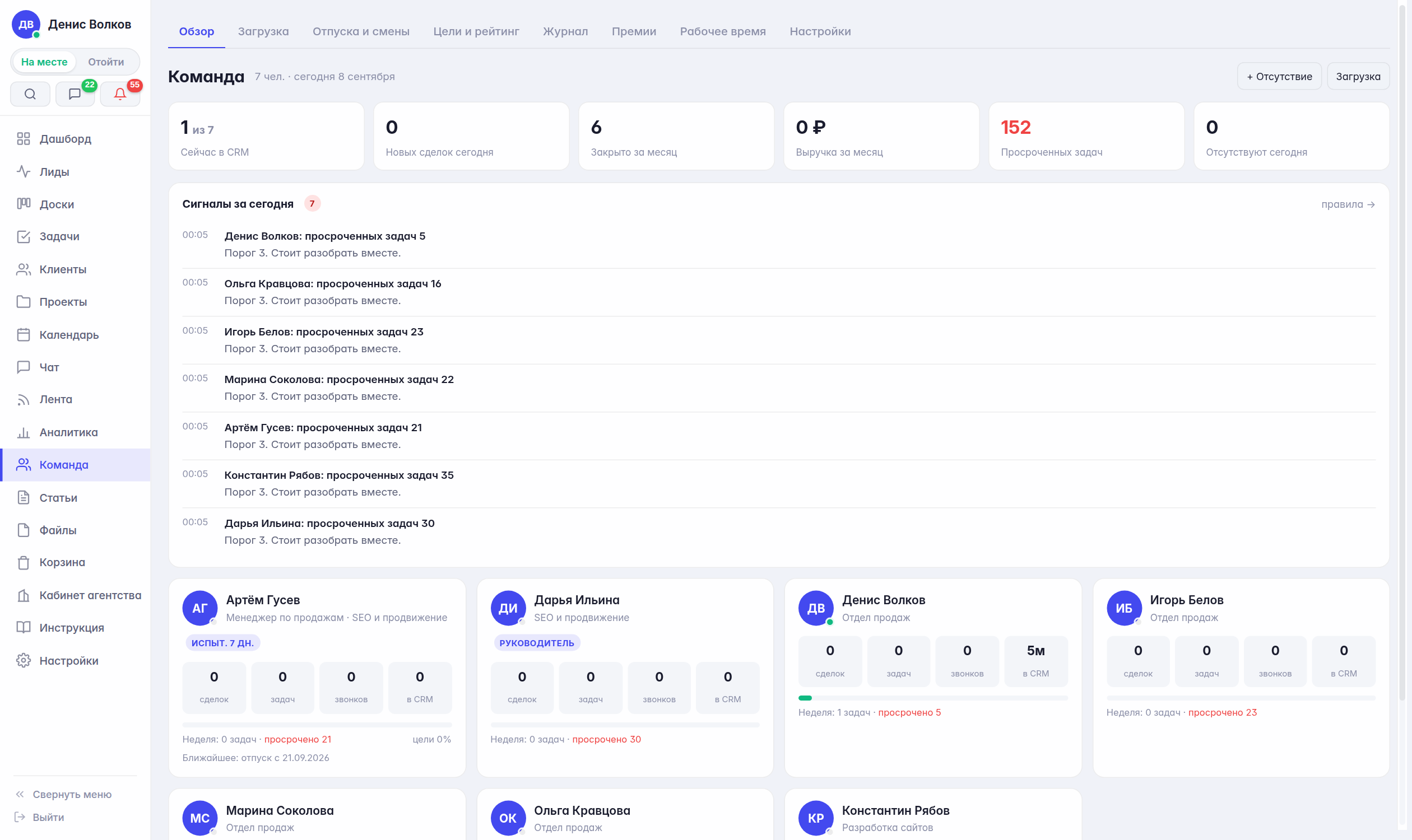Set status to Отойти
This screenshot has height=840, width=1412.
point(106,62)
